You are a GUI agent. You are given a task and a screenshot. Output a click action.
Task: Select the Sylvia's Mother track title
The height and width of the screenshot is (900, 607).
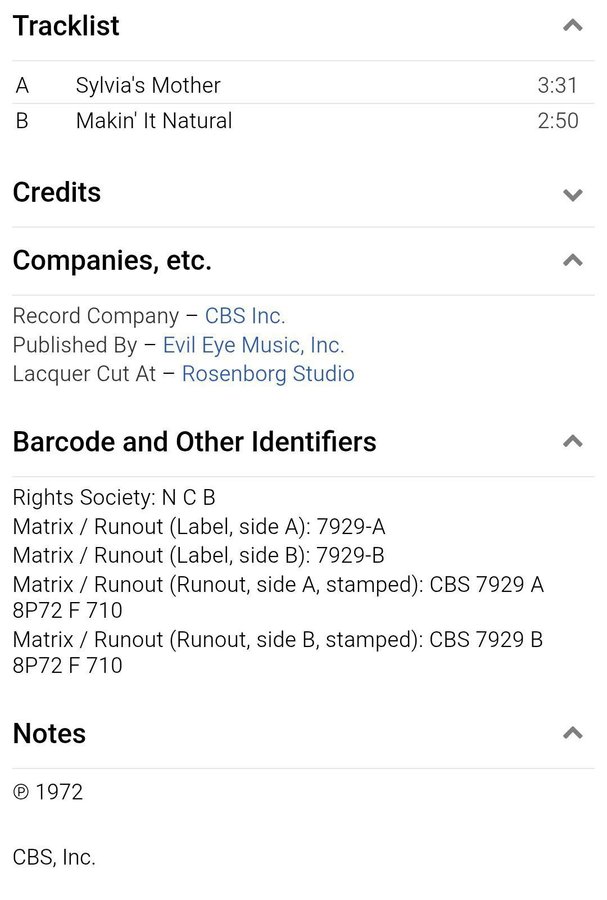tap(148, 86)
